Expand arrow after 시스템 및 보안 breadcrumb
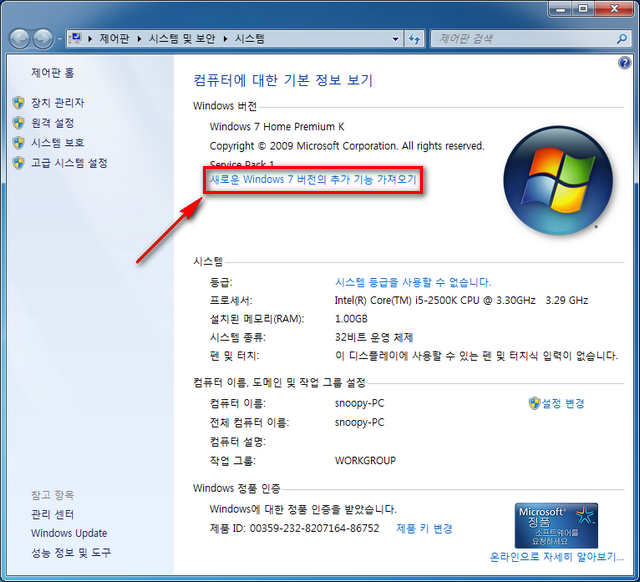 tap(225, 39)
